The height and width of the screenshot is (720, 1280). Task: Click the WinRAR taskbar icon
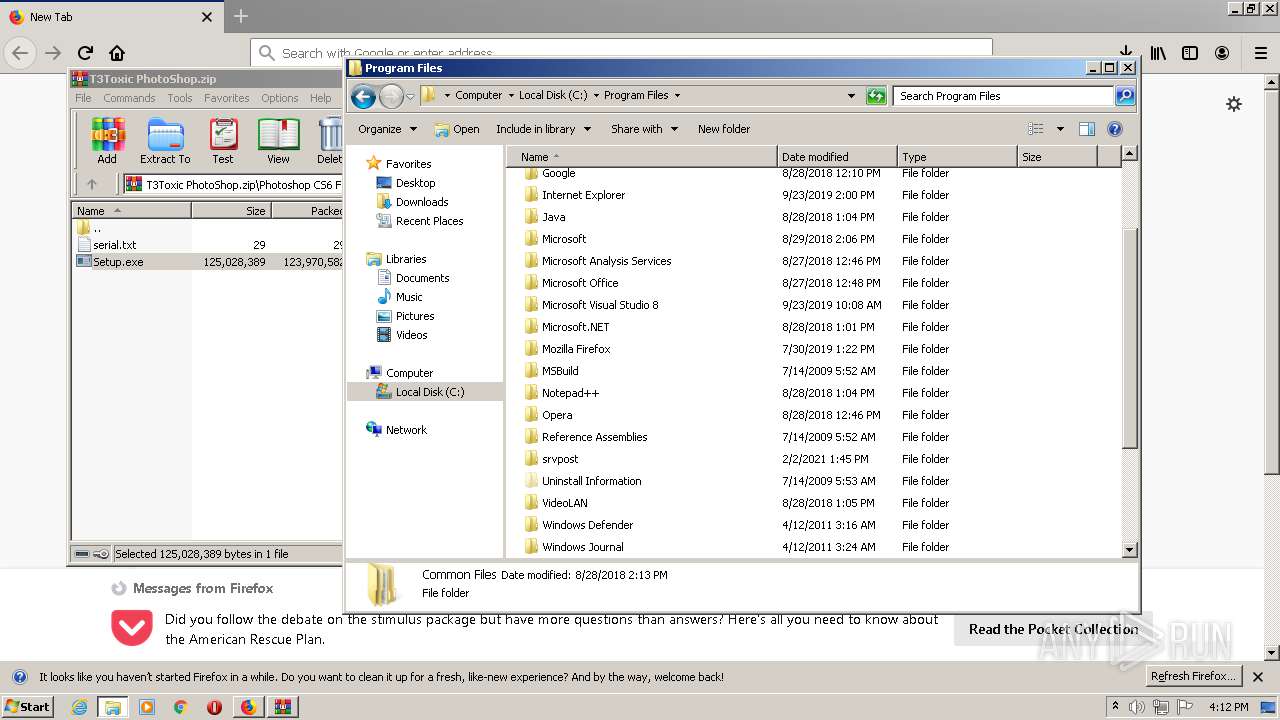pos(281,707)
